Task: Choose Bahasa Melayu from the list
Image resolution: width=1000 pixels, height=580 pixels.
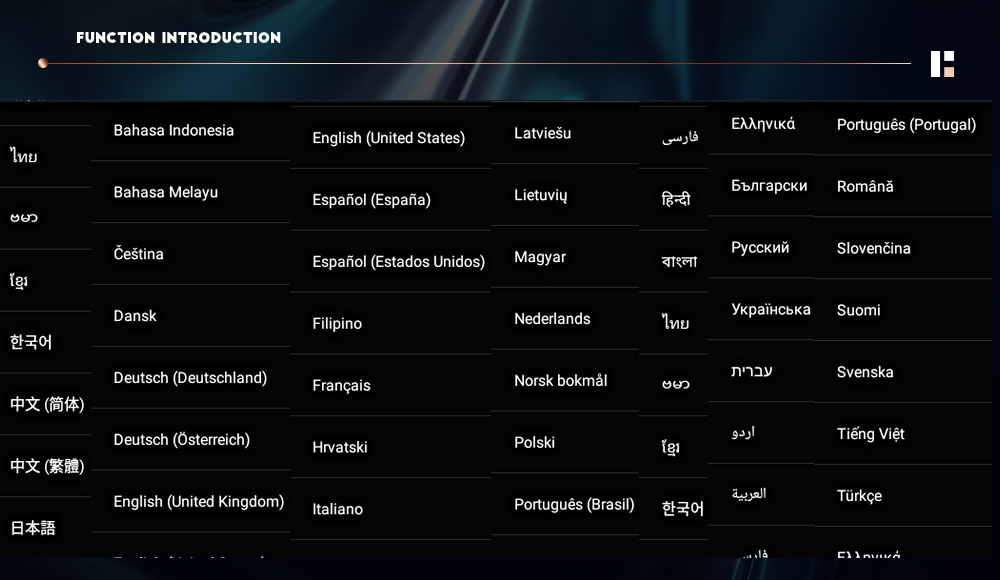Action: coord(166,193)
